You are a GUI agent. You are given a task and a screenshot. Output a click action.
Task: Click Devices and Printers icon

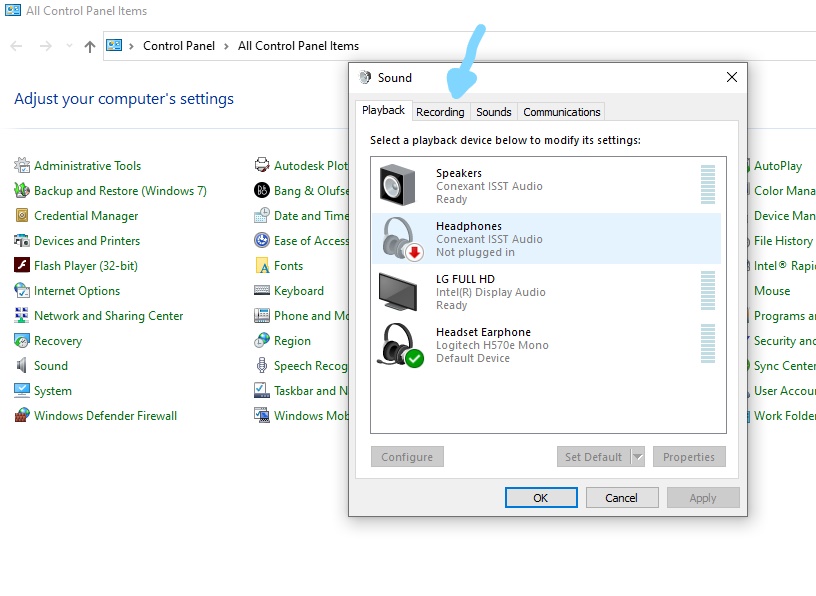pos(22,240)
